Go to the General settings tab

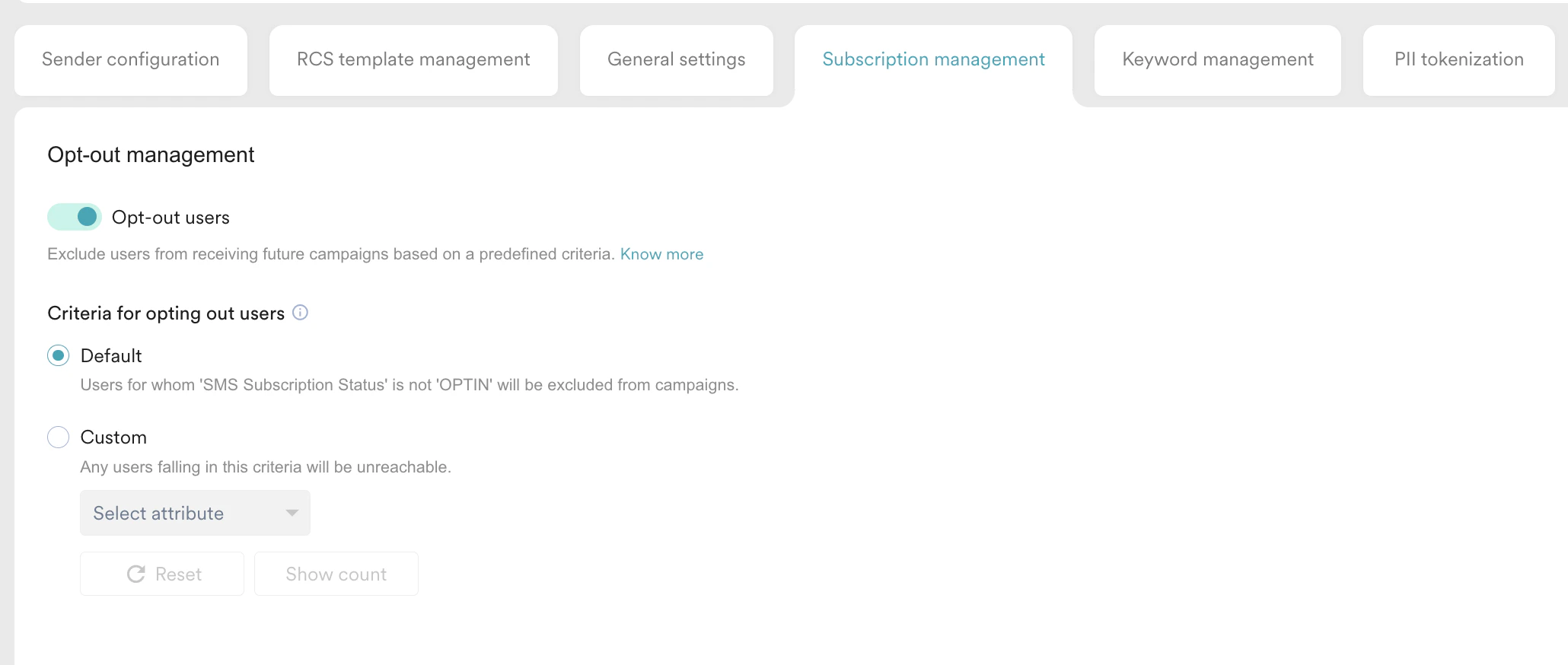676,59
